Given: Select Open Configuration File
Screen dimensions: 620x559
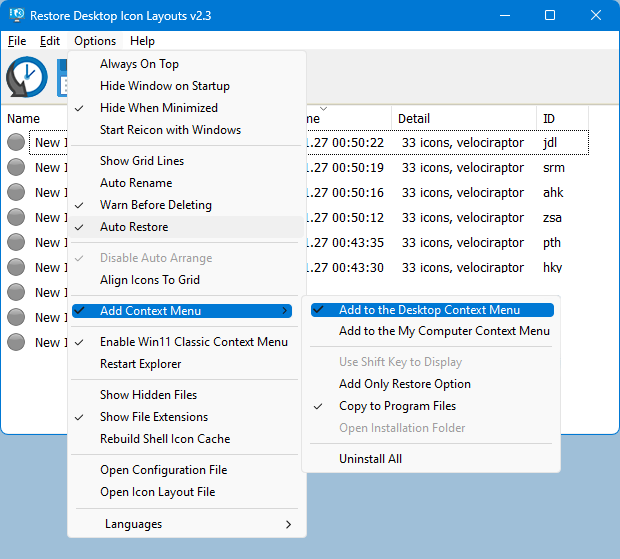Looking at the screenshot, I should [x=186, y=470].
